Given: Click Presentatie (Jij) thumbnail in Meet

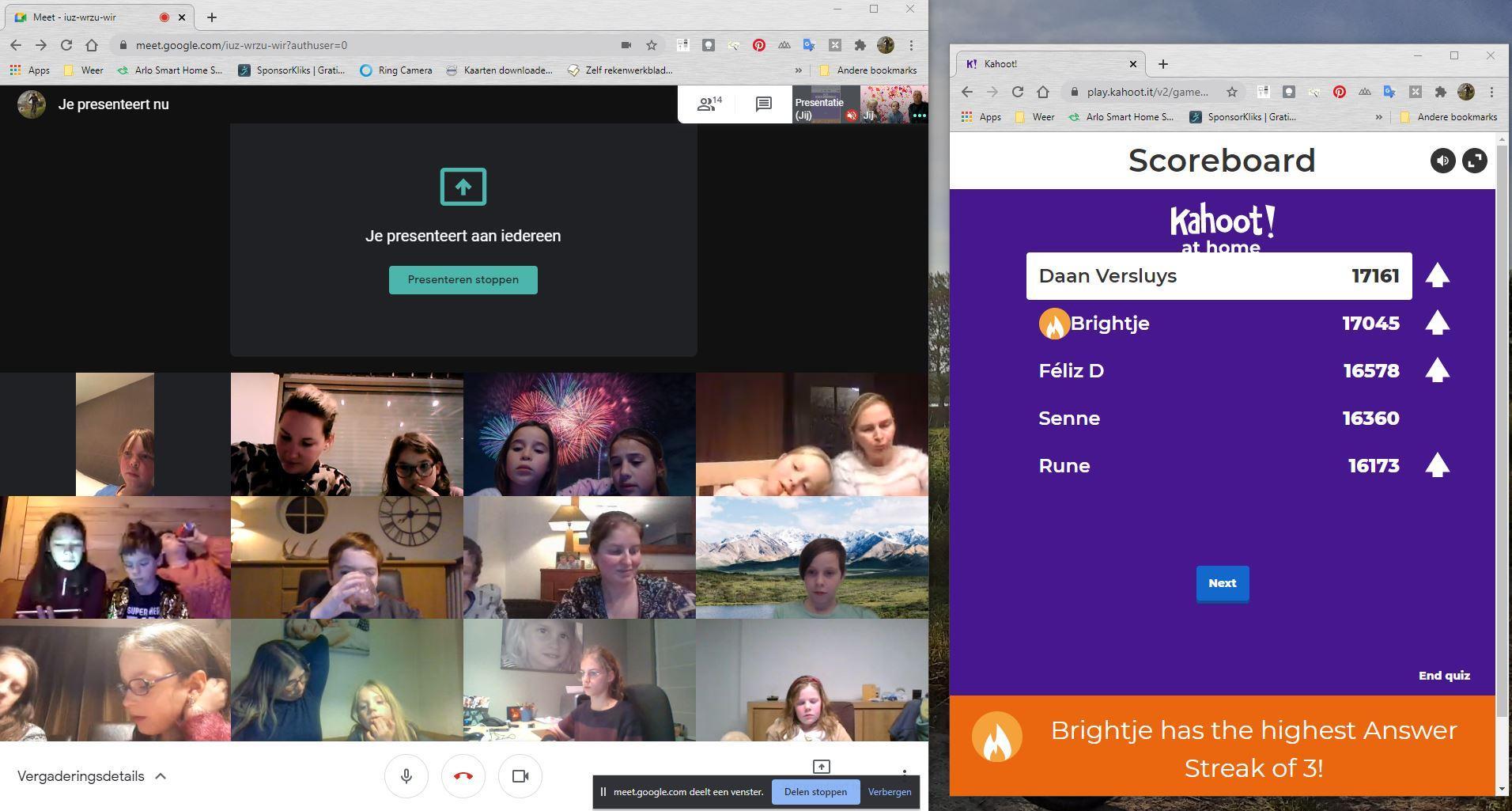Looking at the screenshot, I should pos(826,104).
